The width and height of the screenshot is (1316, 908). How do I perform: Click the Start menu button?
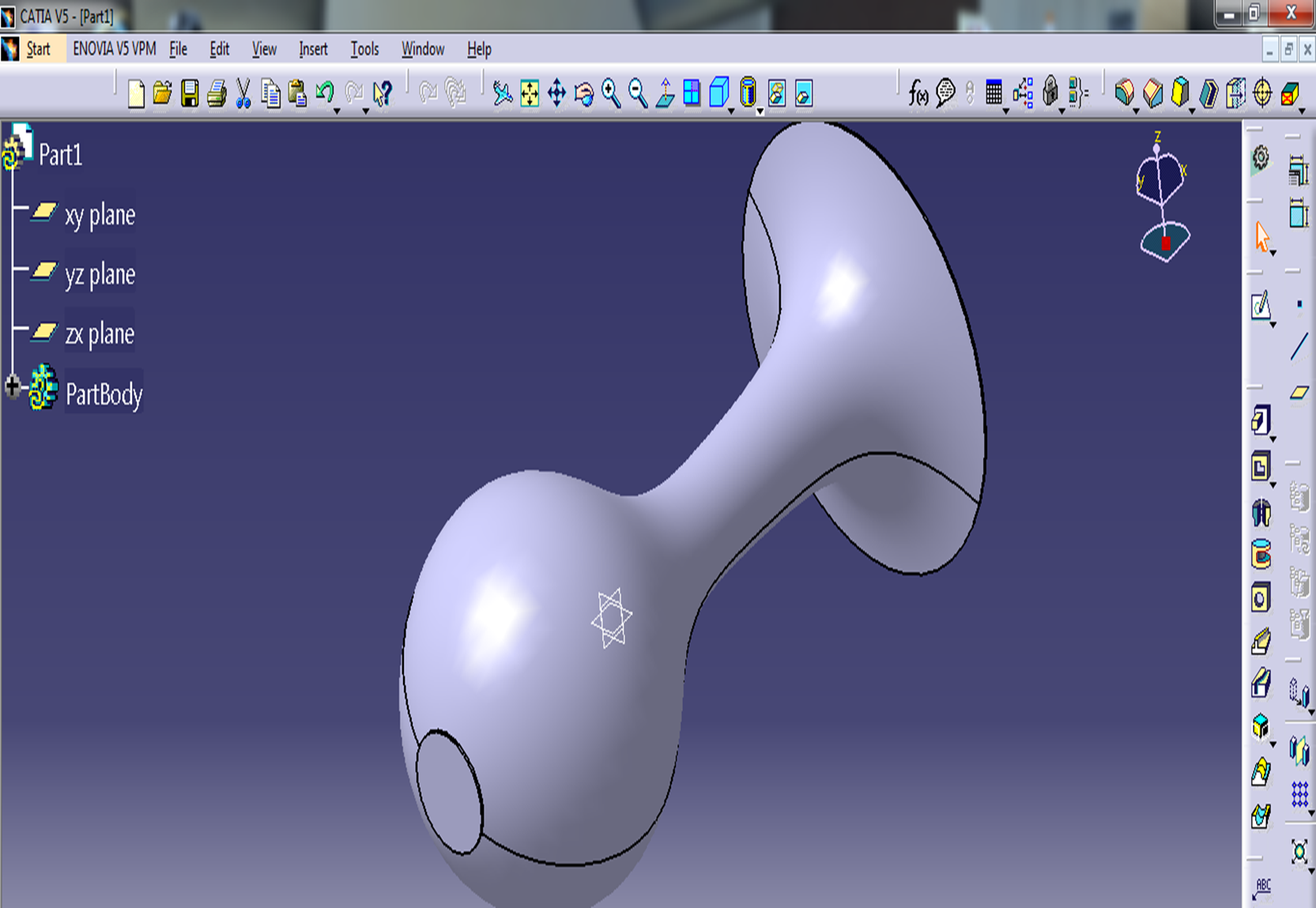(38, 49)
